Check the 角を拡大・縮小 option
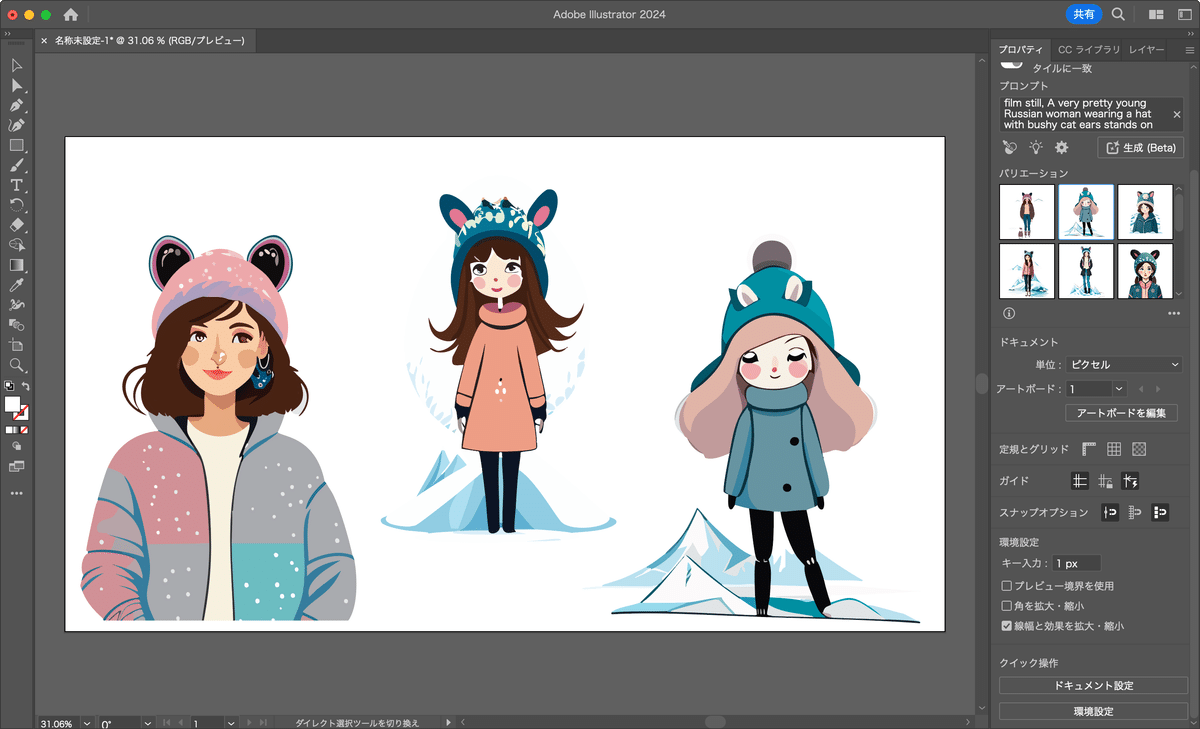The image size is (1200, 729). click(x=1007, y=606)
